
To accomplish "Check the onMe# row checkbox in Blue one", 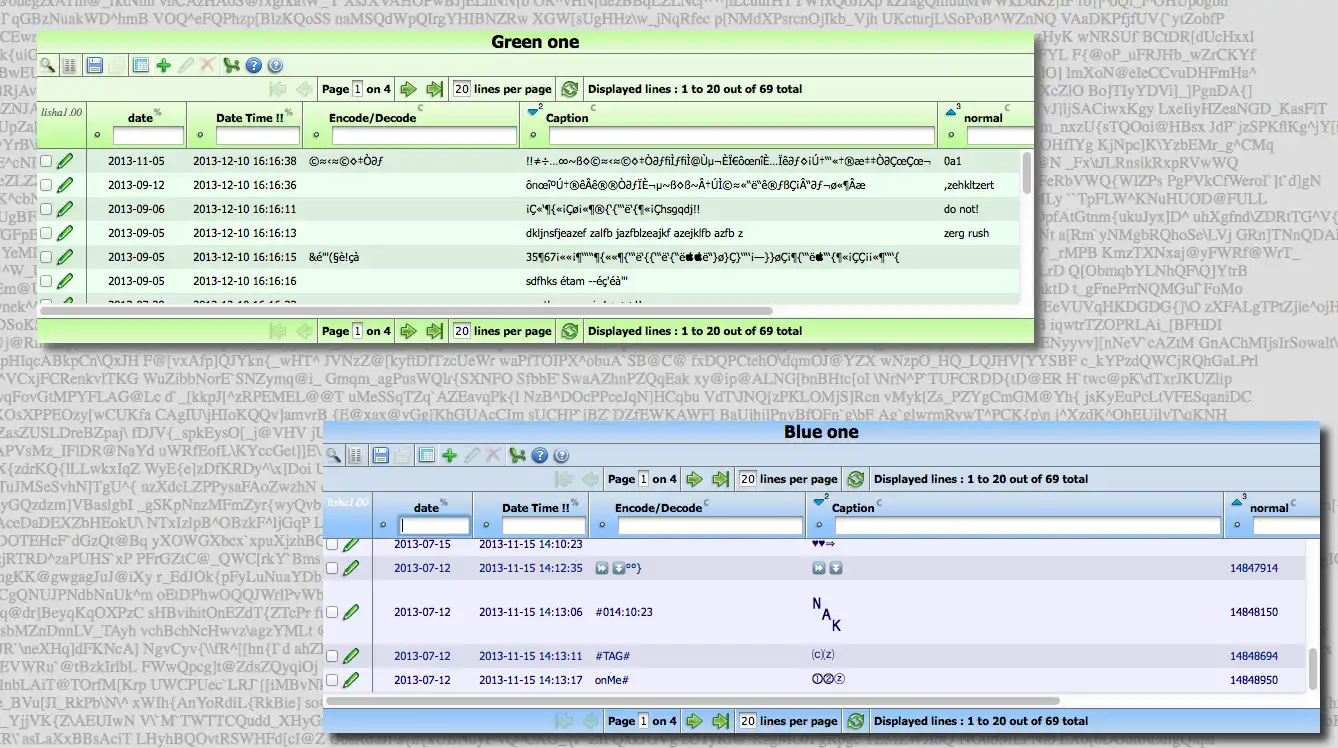I will pos(332,680).
